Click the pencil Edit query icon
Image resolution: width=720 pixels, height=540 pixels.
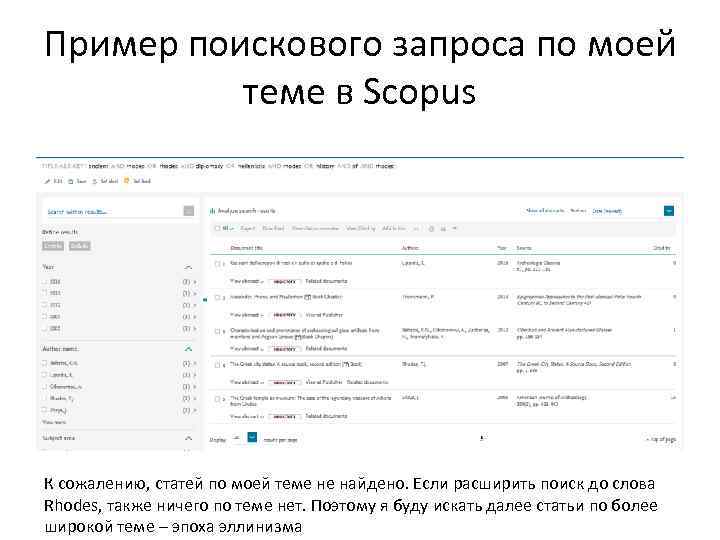point(47,181)
